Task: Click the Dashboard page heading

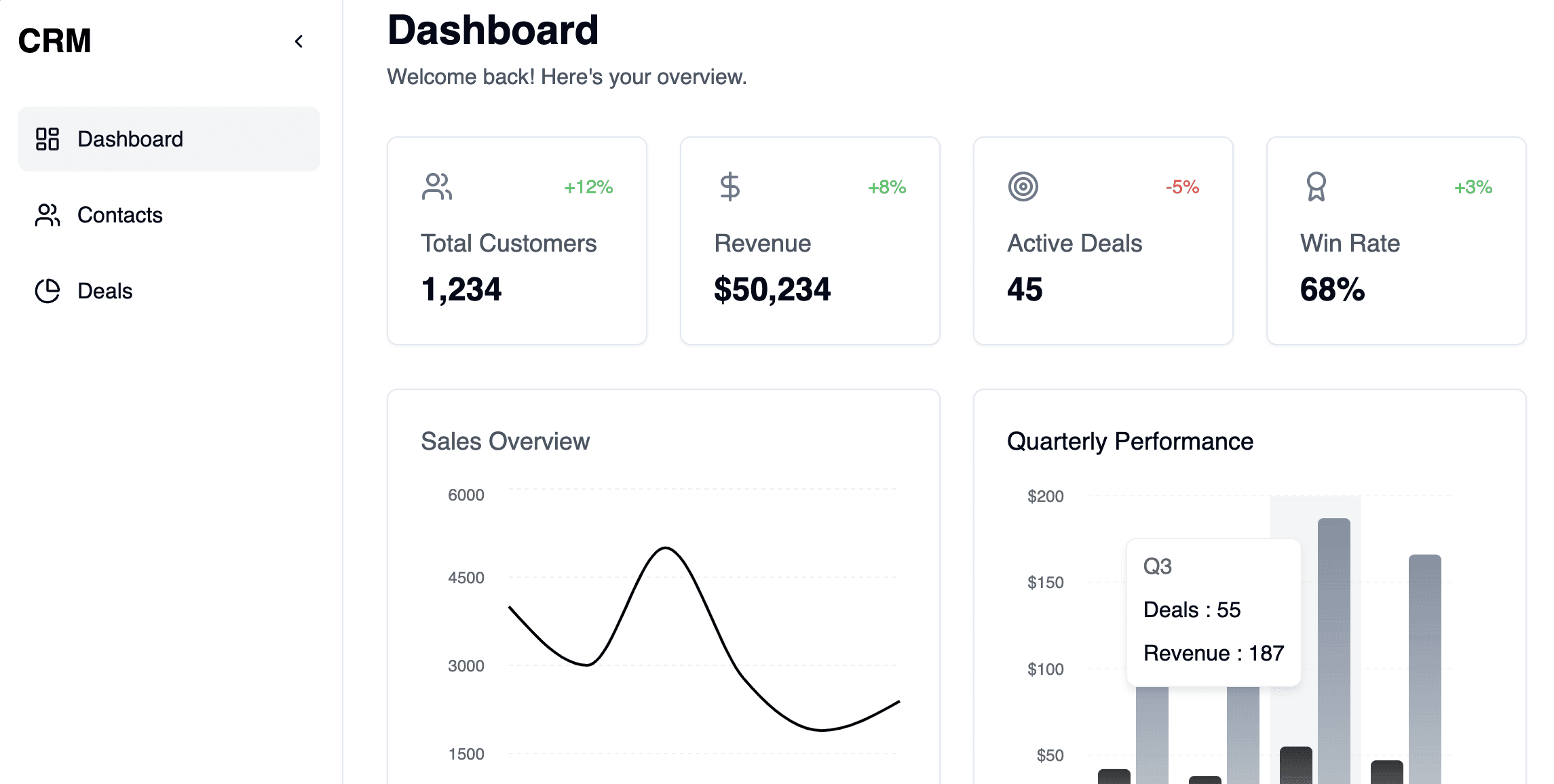Action: (493, 31)
